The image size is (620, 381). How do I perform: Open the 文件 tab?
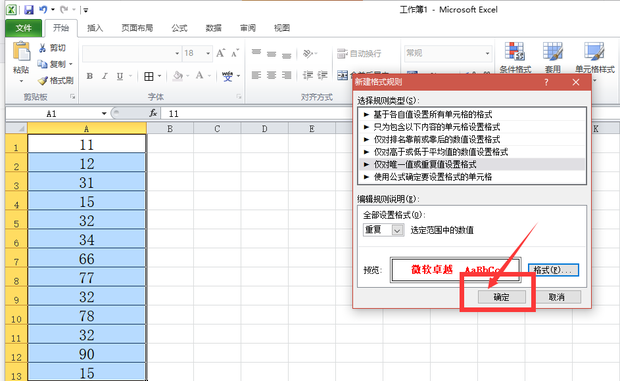click(23, 28)
